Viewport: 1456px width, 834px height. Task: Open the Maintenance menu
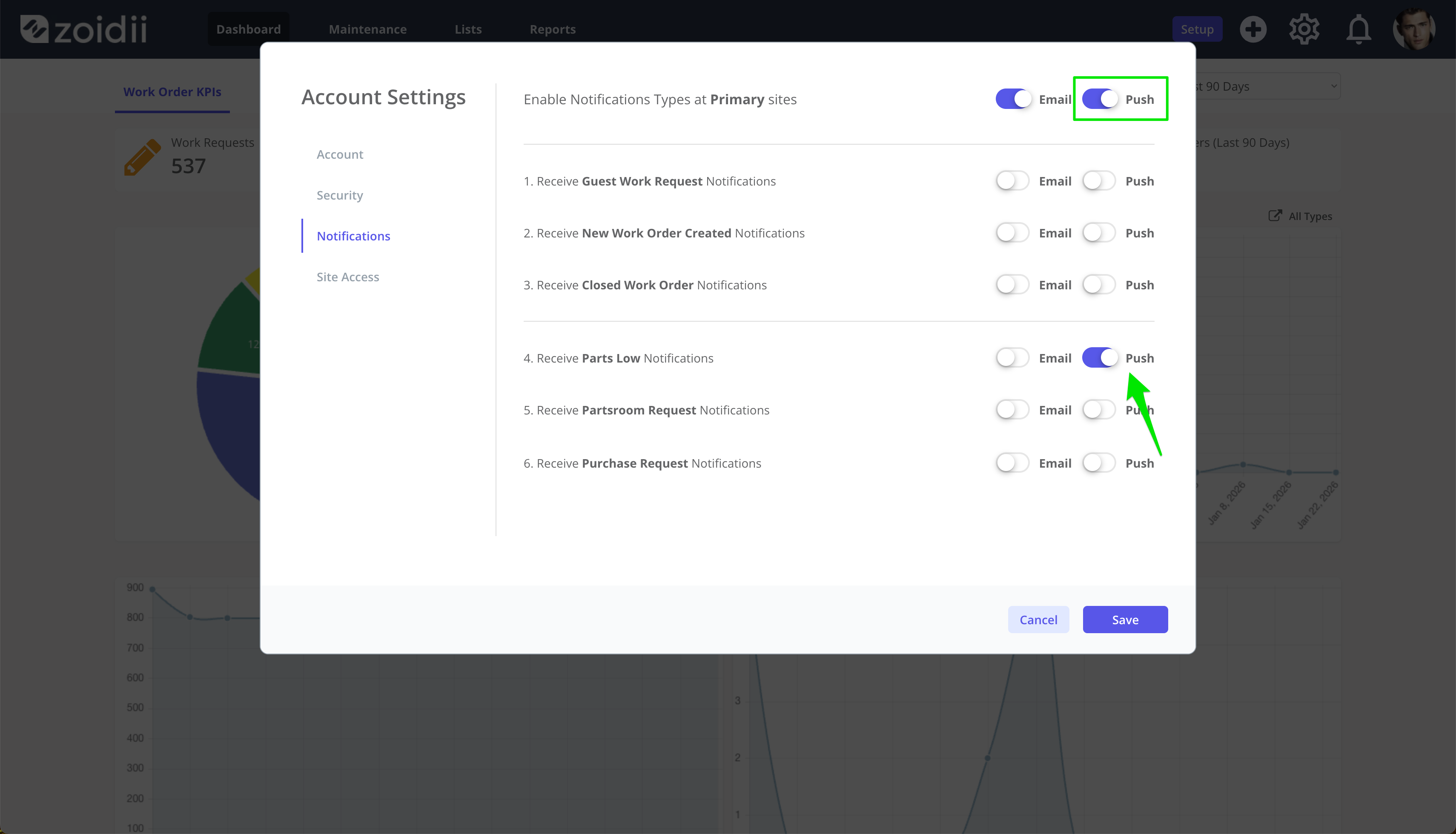[x=367, y=29]
